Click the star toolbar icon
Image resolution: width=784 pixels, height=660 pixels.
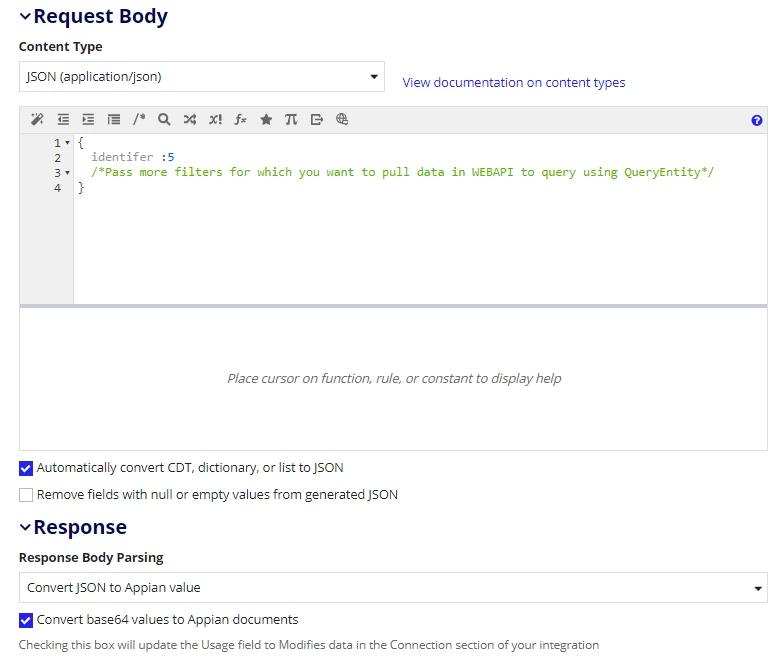pos(266,120)
